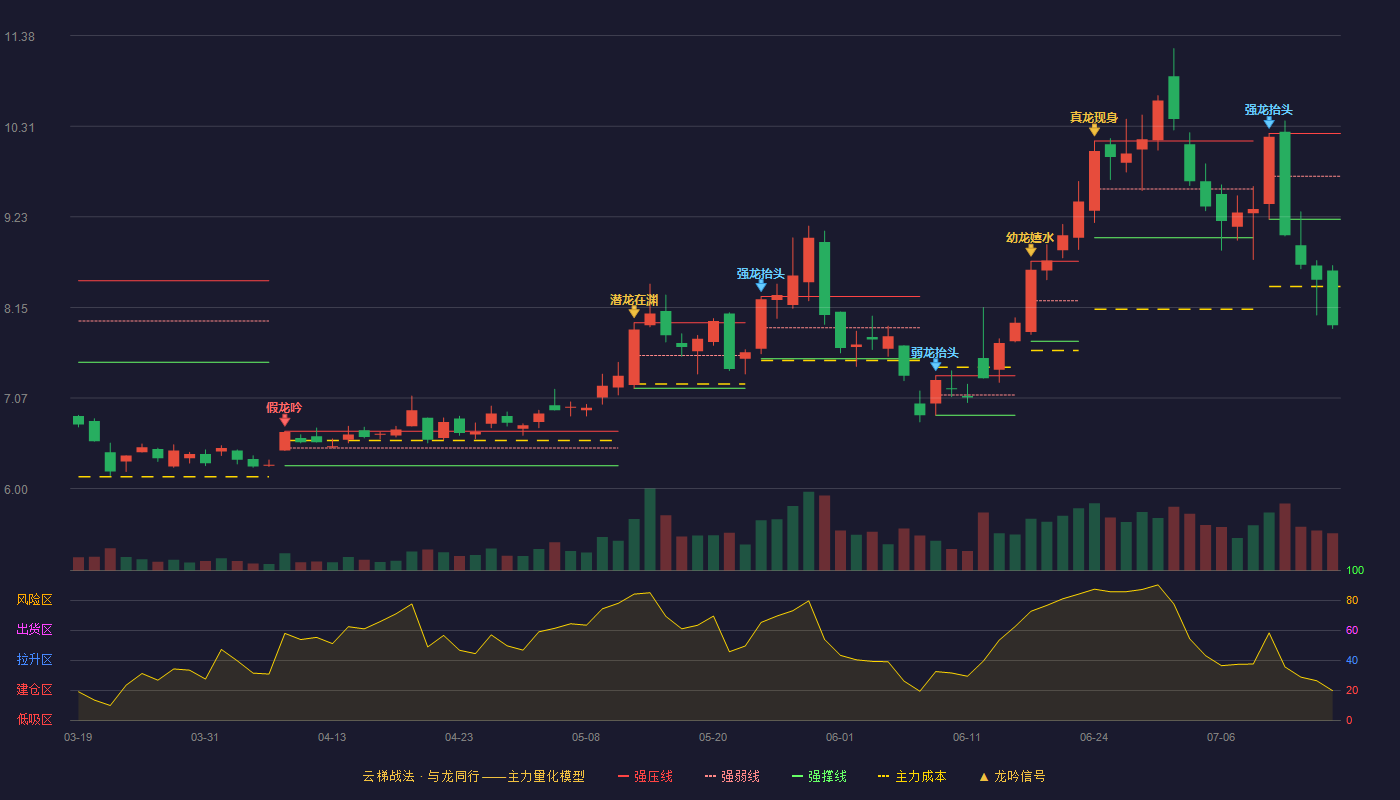The width and height of the screenshot is (1400, 800).
Task: Click the 9.23 price axis label
Action: click(x=17, y=218)
